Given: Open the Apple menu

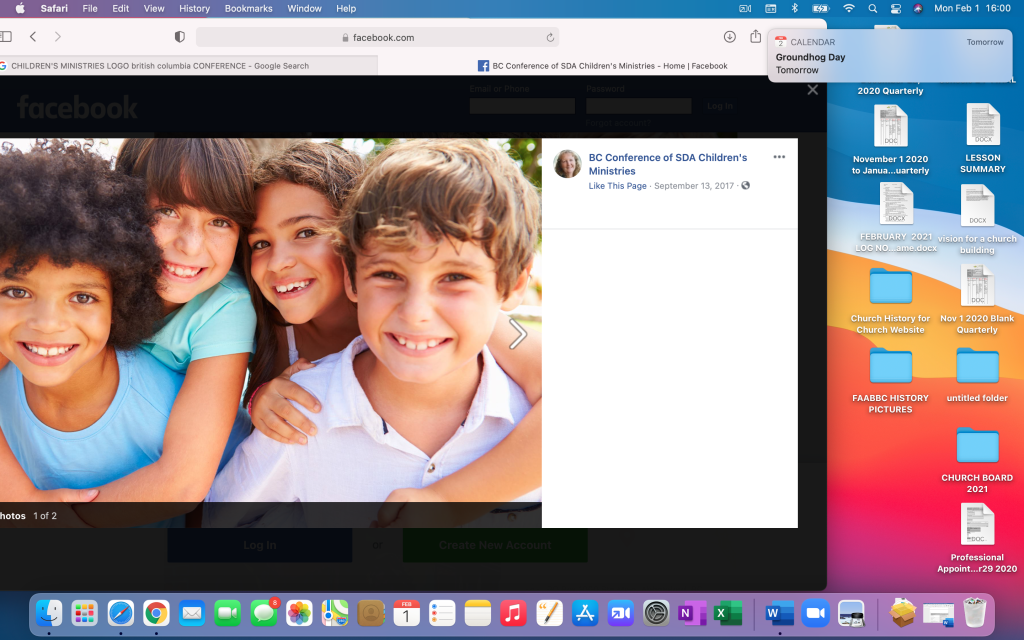Looking at the screenshot, I should pos(20,8).
